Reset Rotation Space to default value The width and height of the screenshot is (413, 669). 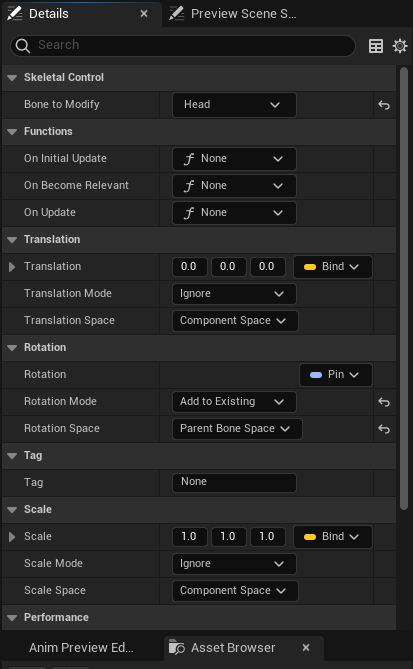point(384,429)
